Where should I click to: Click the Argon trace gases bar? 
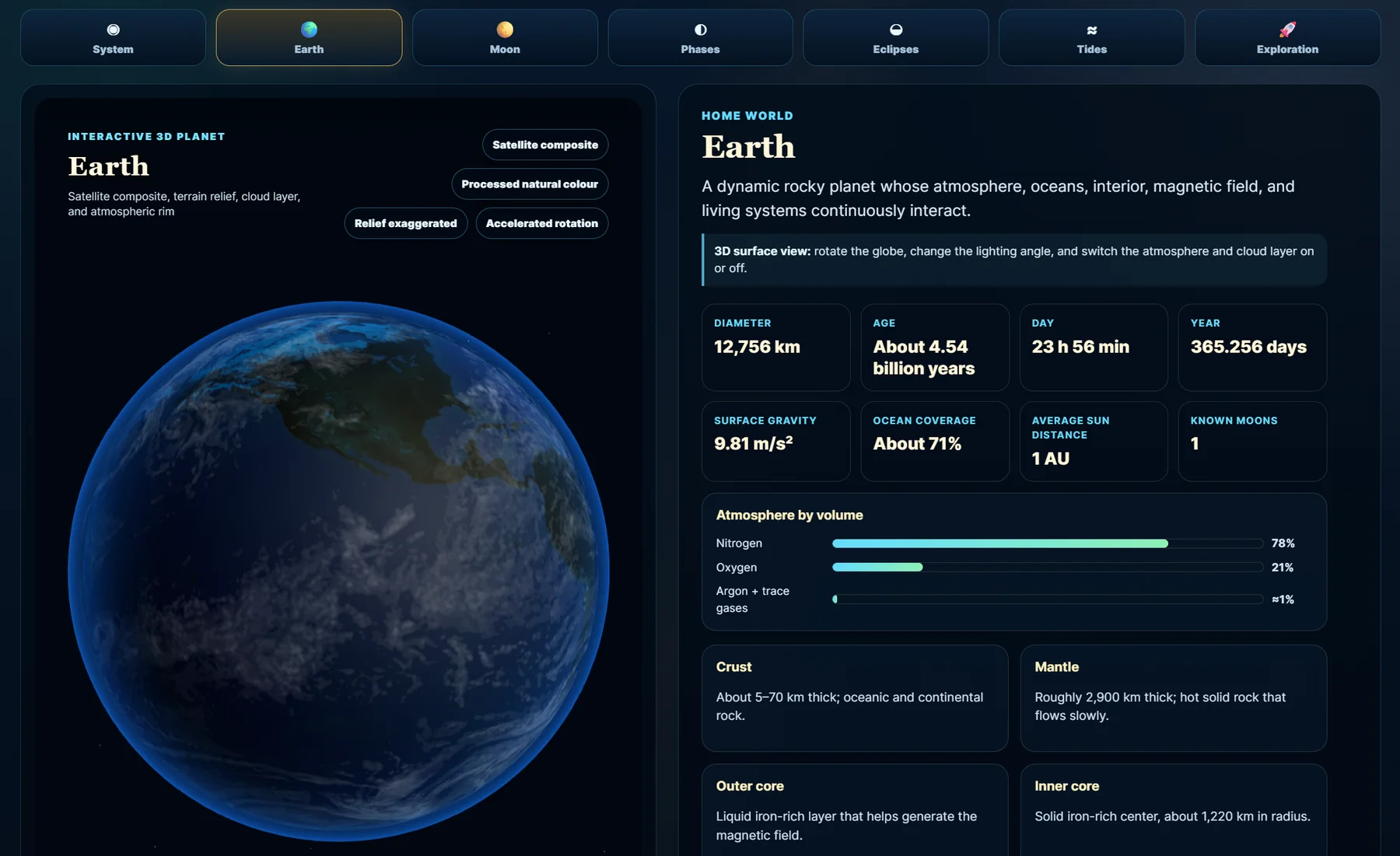coord(1048,599)
